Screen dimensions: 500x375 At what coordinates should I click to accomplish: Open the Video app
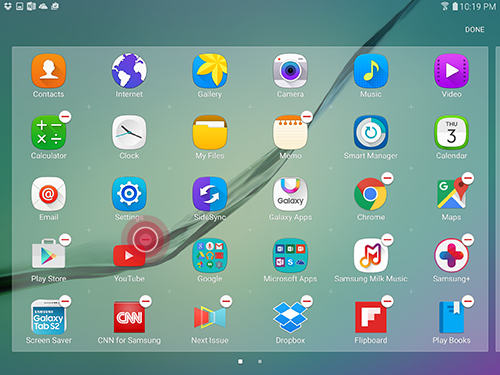(451, 71)
